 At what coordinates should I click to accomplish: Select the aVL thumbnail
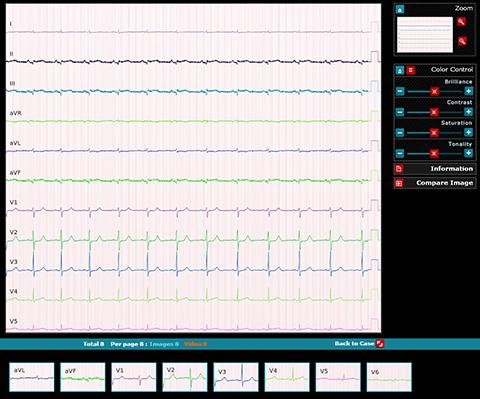click(x=32, y=377)
